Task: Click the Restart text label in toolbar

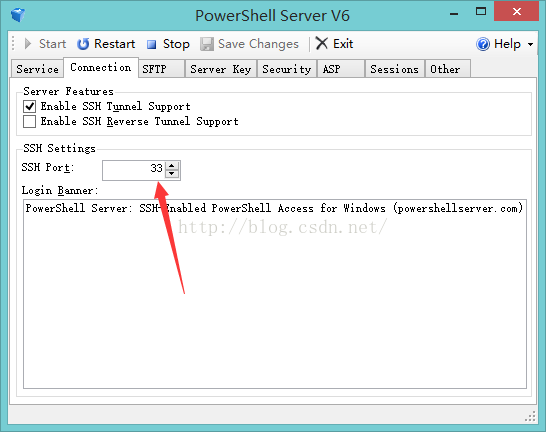Action: point(115,44)
